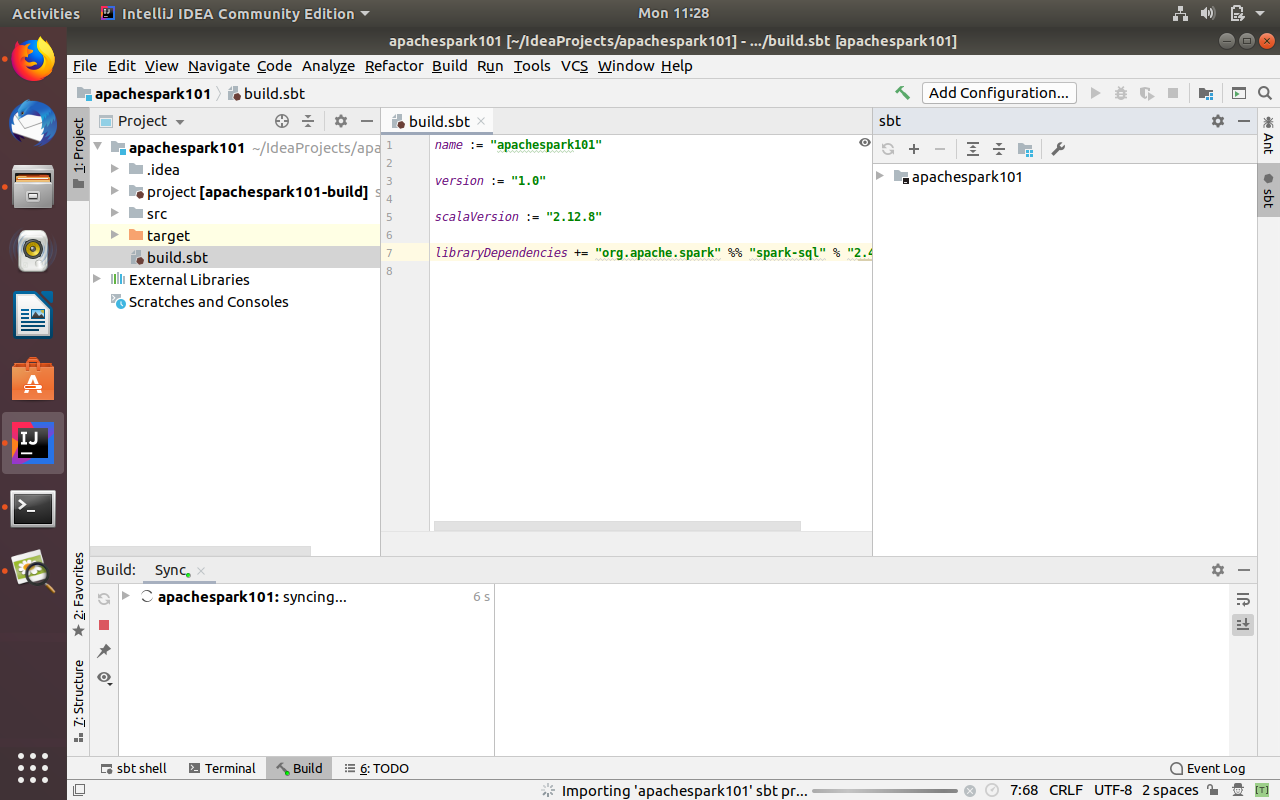
Task: Click the sbt panel wrench settings icon
Action: pyautogui.click(x=1058, y=149)
